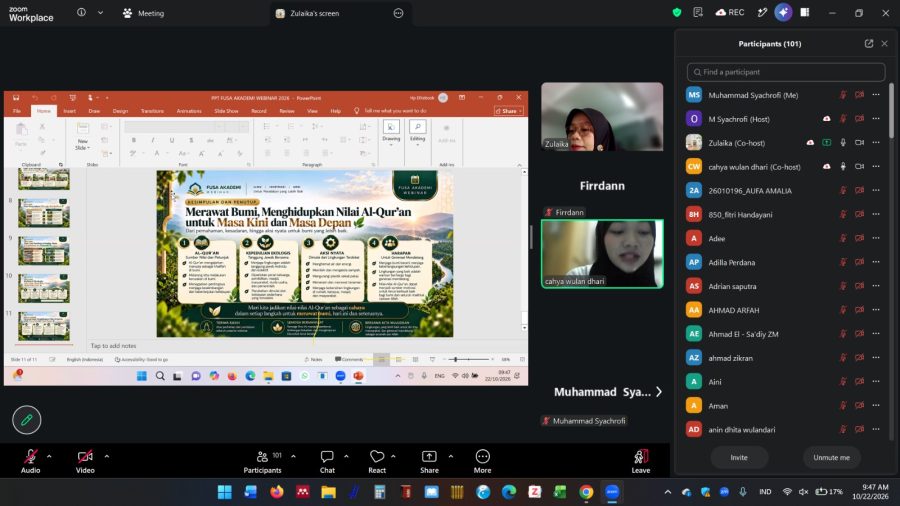Open more options for AHMAD ARFAH row
Viewport: 900px width, 506px height.
tap(876, 310)
